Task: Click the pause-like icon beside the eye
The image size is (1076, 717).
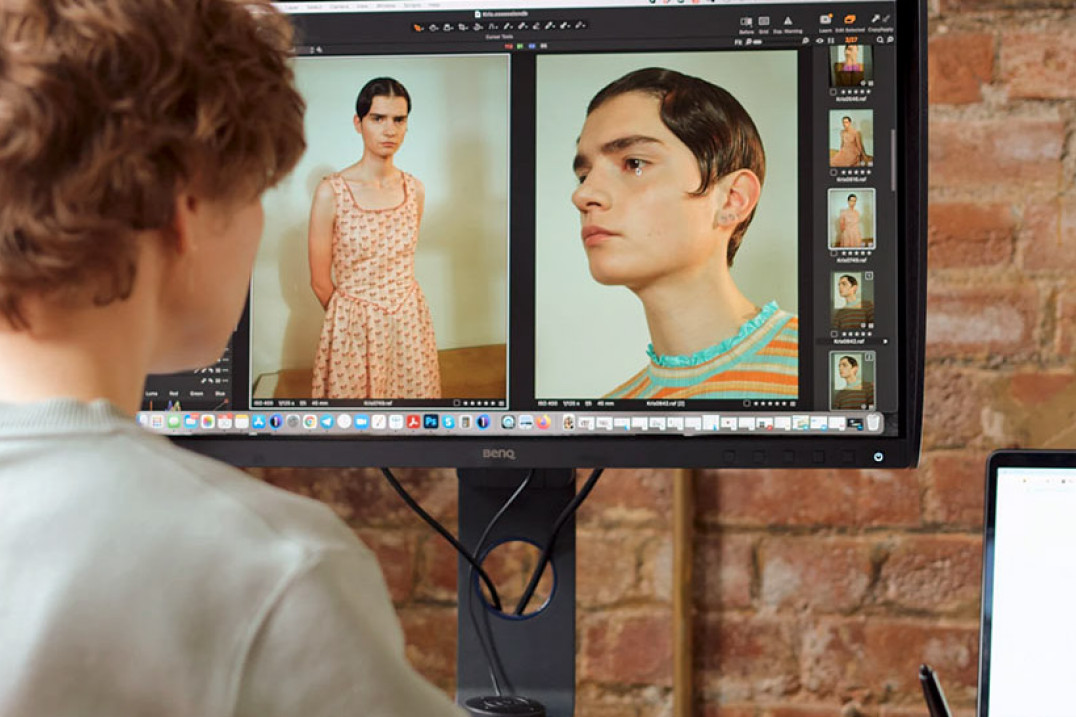Action: [831, 40]
